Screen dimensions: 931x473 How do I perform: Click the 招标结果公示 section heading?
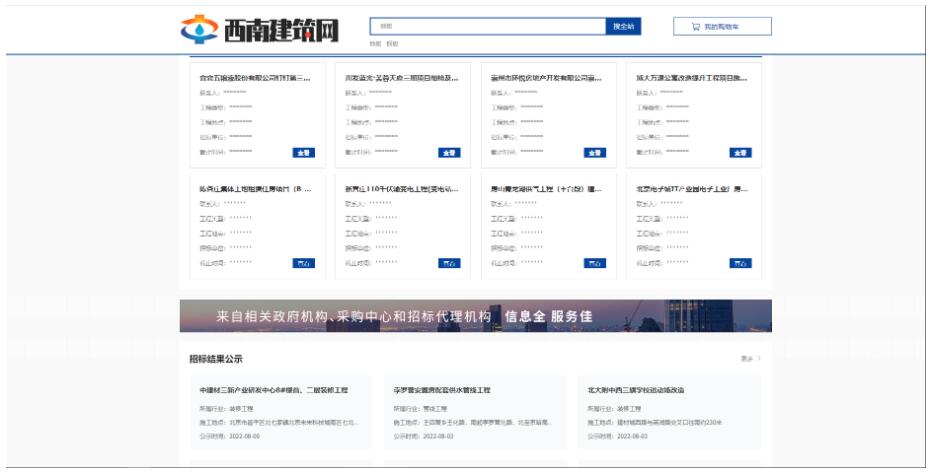[216, 358]
